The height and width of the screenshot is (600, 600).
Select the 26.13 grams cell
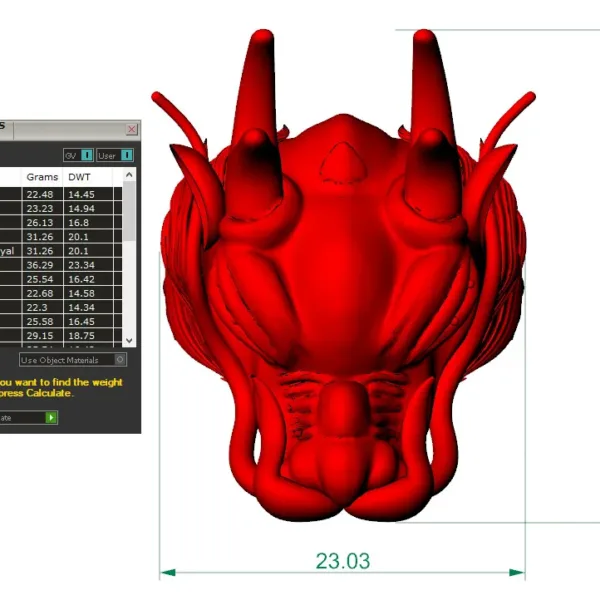click(42, 223)
